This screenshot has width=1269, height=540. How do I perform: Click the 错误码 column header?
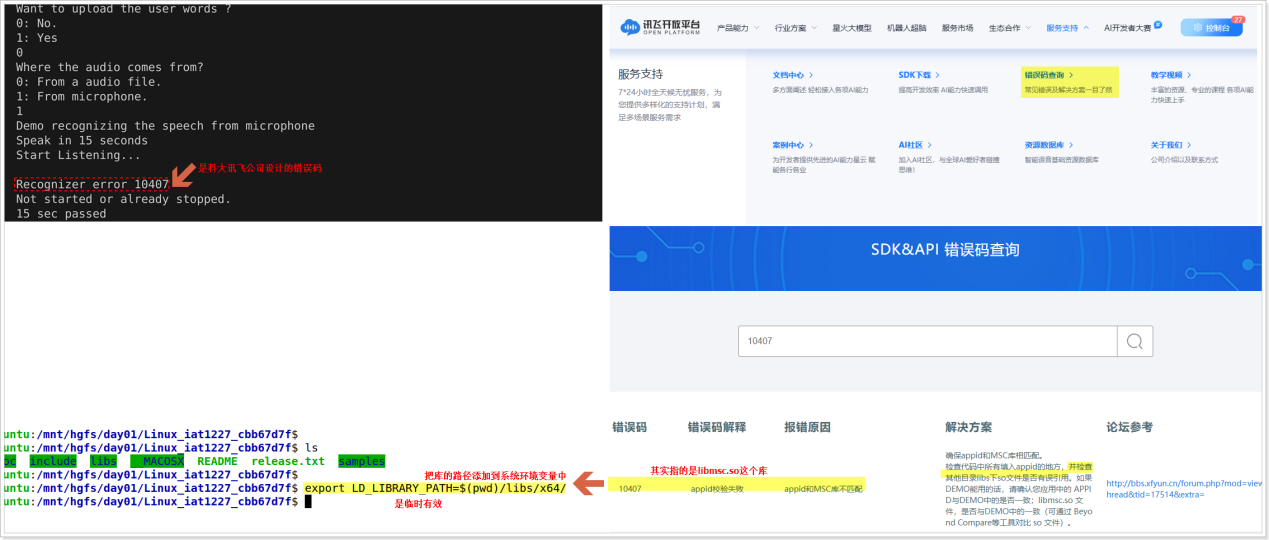629,427
